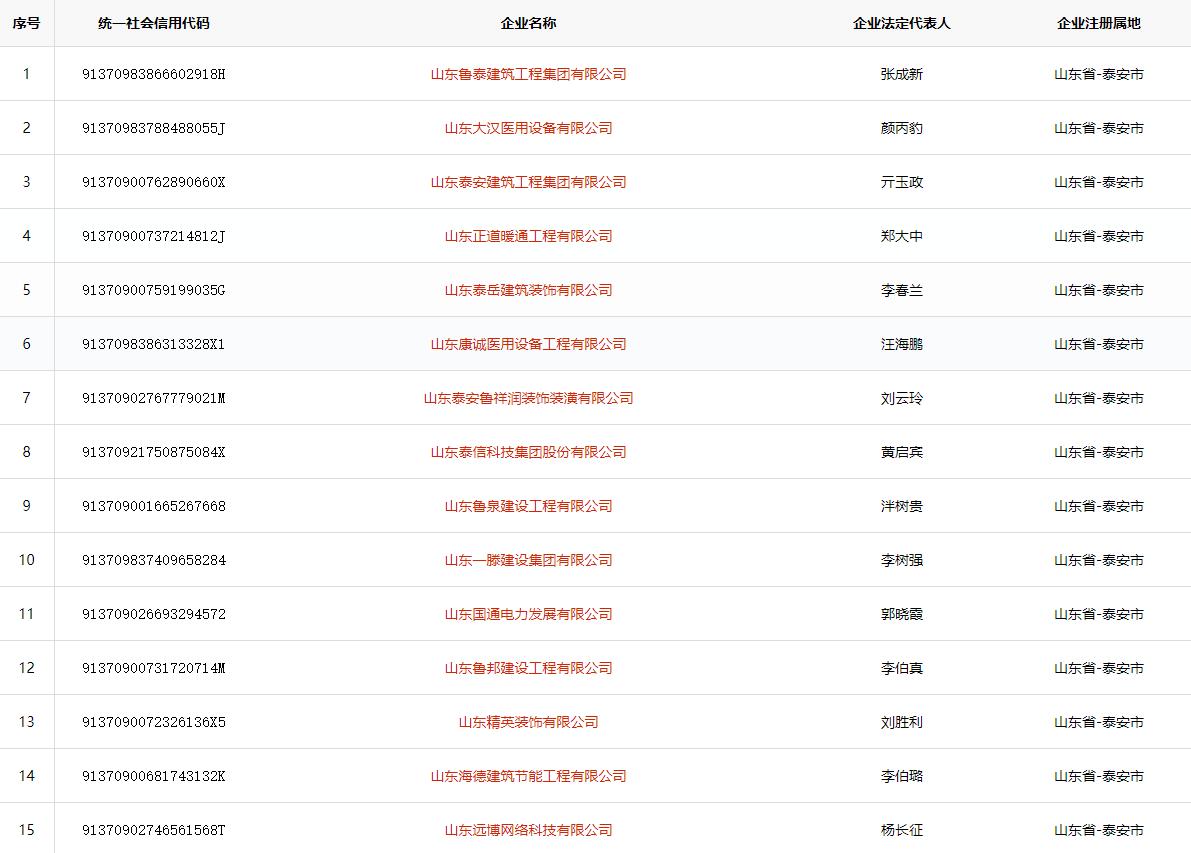The image size is (1191, 853).
Task: Click 山东精英装饰有限公司 company name
Action: click(x=528, y=722)
